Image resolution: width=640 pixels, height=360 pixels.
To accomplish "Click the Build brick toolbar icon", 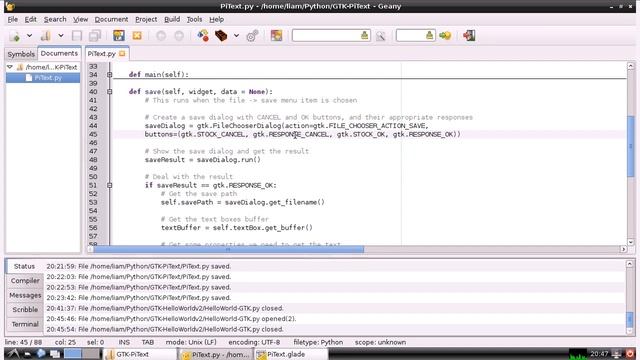I will click(221, 36).
